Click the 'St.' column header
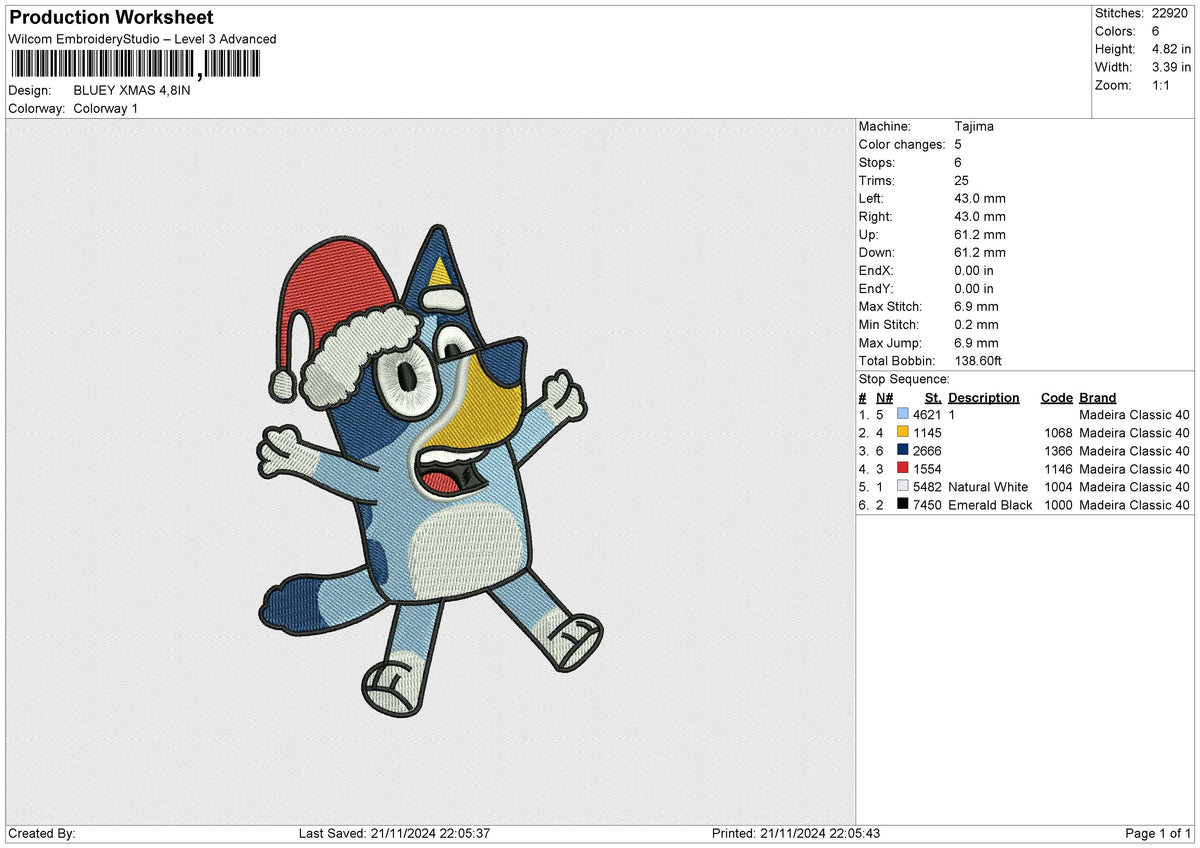The height and width of the screenshot is (848, 1200). point(933,397)
